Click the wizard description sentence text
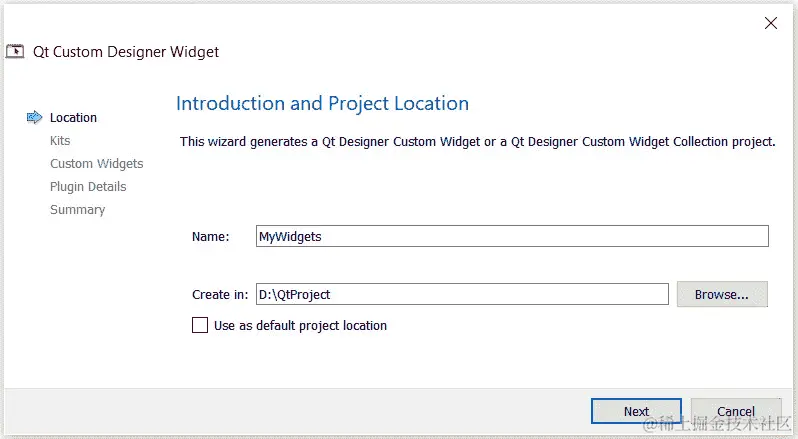Screen dimensions: 798x439 click(x=477, y=141)
